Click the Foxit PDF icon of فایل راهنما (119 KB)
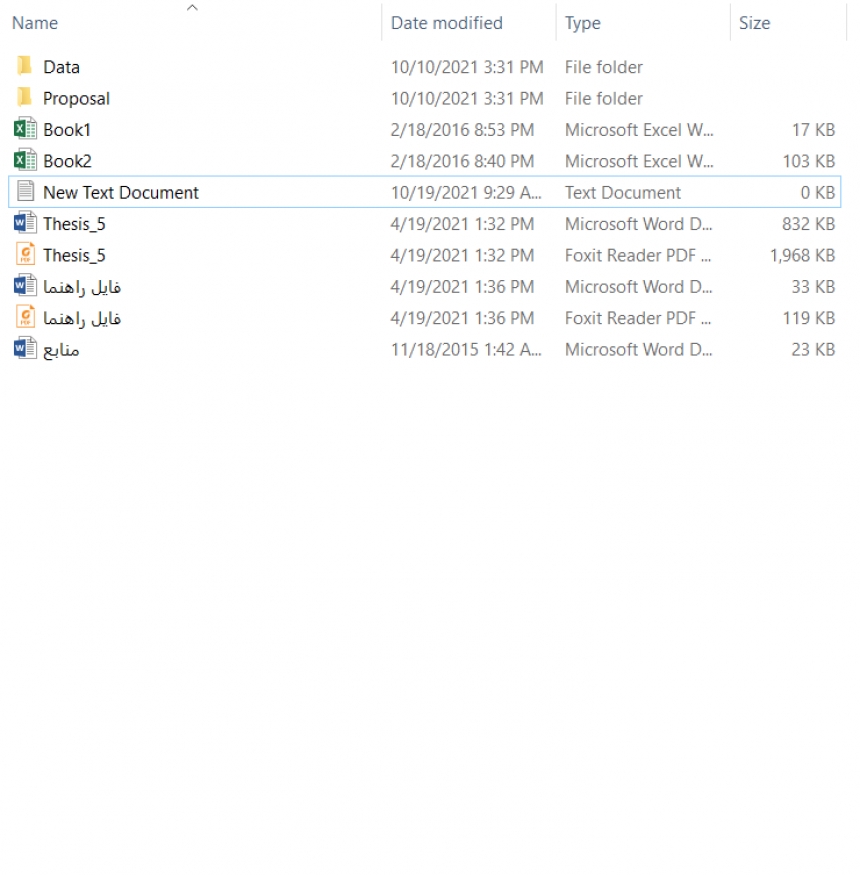Viewport: 860px width, 875px height. pos(25,318)
